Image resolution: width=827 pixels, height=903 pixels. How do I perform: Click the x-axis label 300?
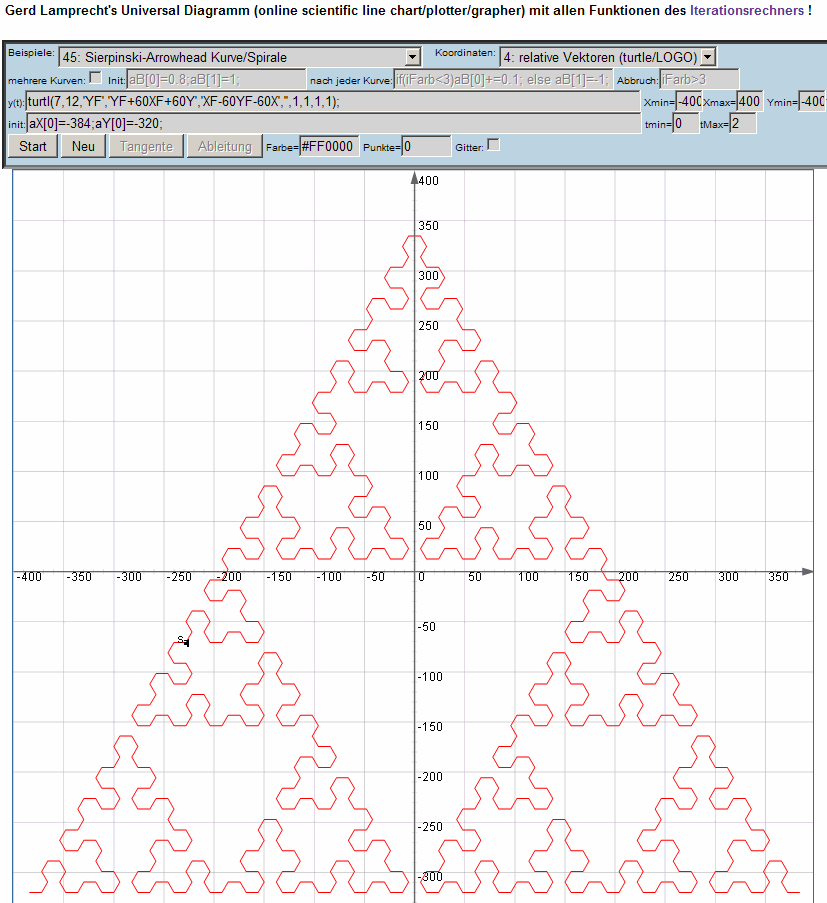click(729, 577)
